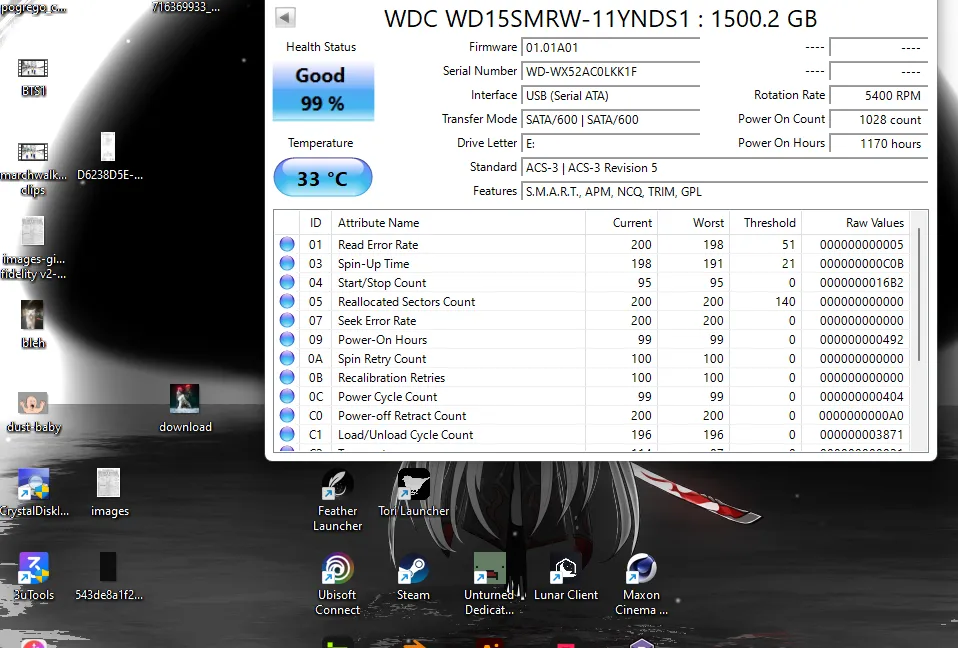
Task: Click the status circle for Spin Retry Count
Action: tap(287, 358)
